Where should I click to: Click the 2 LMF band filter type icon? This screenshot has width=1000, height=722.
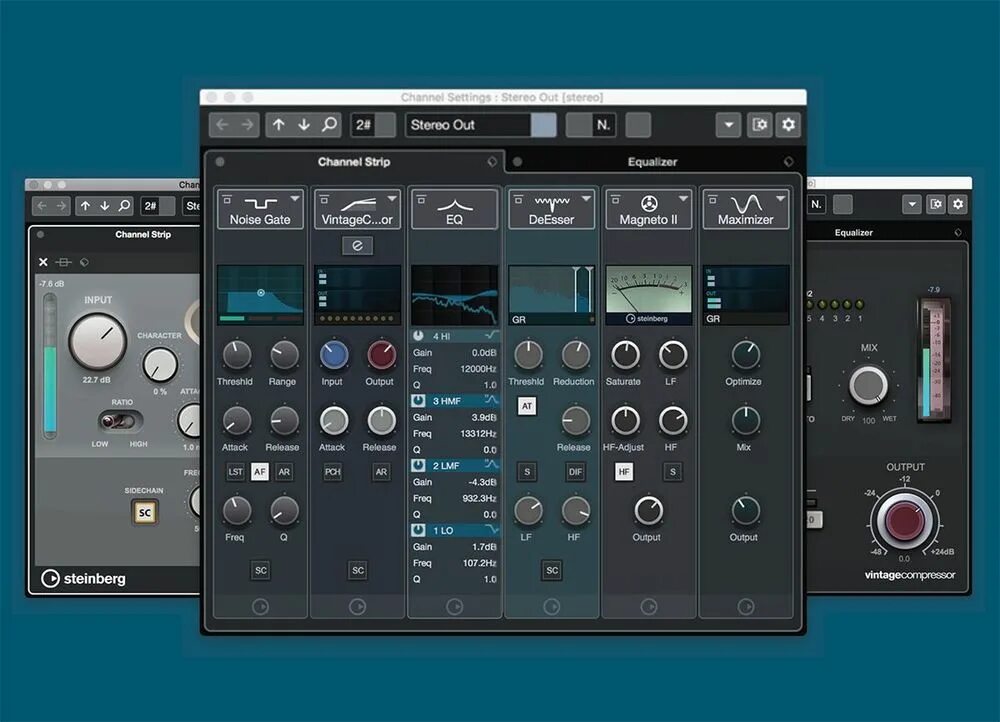490,466
